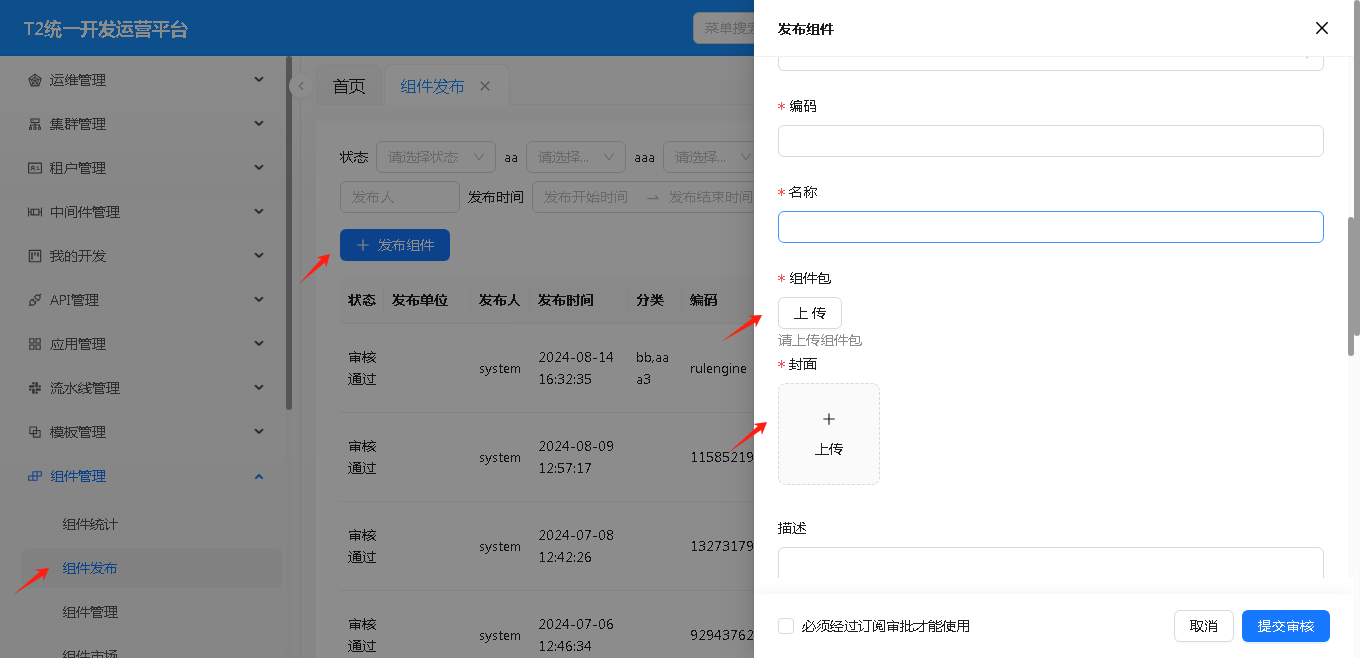Viewport: 1360px width, 658px height.
Task: Click the 2024-07-08 12:42:26 cell
Action: click(576, 546)
